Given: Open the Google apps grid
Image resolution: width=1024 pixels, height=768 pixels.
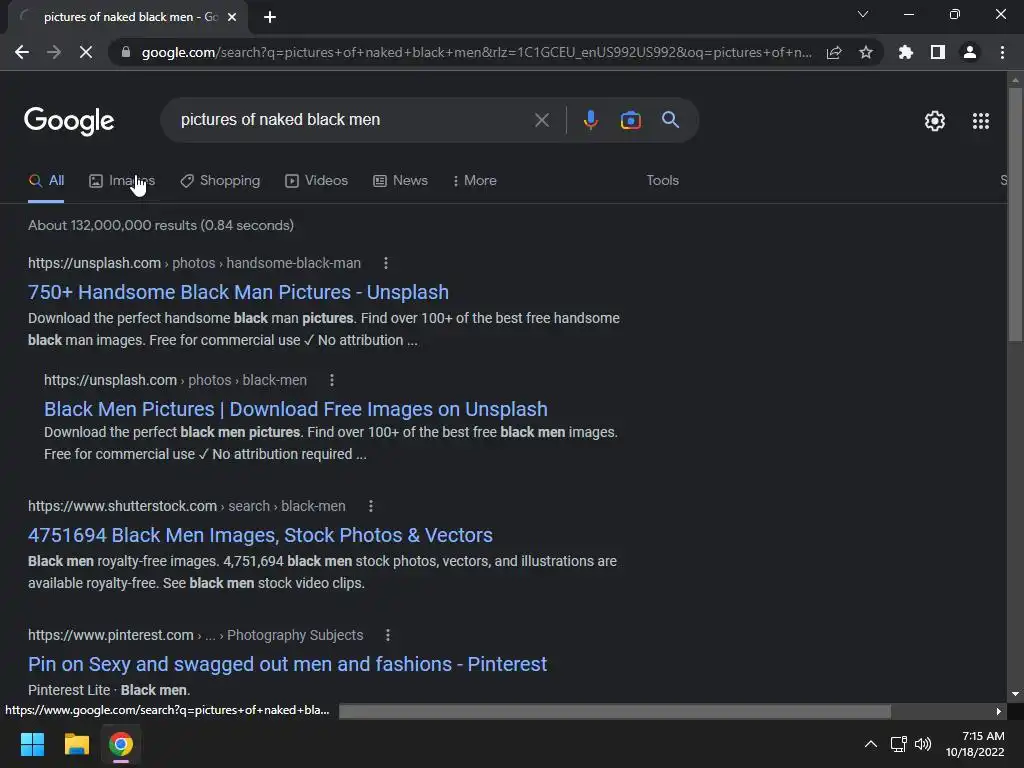Looking at the screenshot, I should coord(980,121).
